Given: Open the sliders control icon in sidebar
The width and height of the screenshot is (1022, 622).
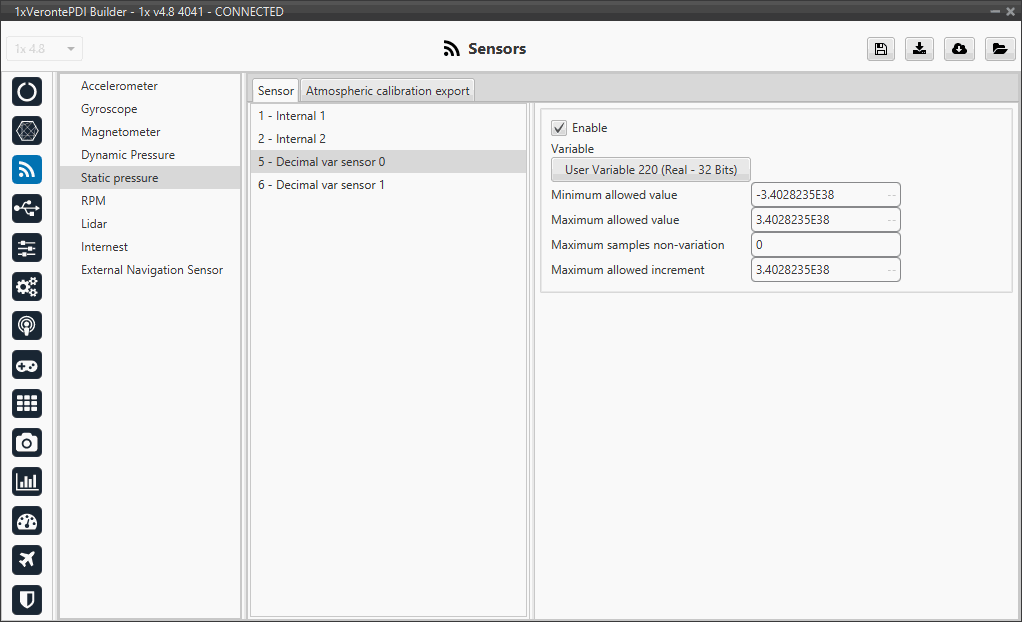Looking at the screenshot, I should 27,247.
